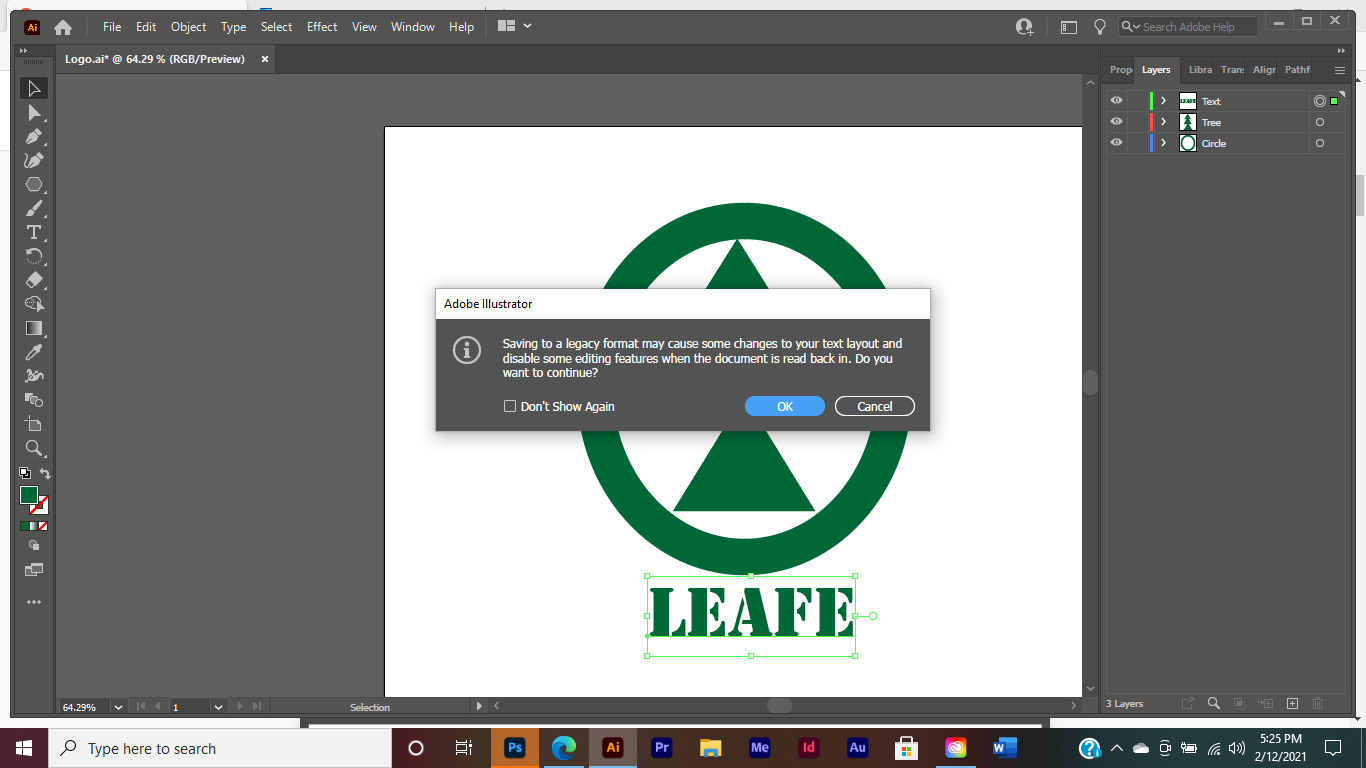The image size is (1366, 768).
Task: Toggle visibility of the Circle layer
Action: pos(1116,142)
